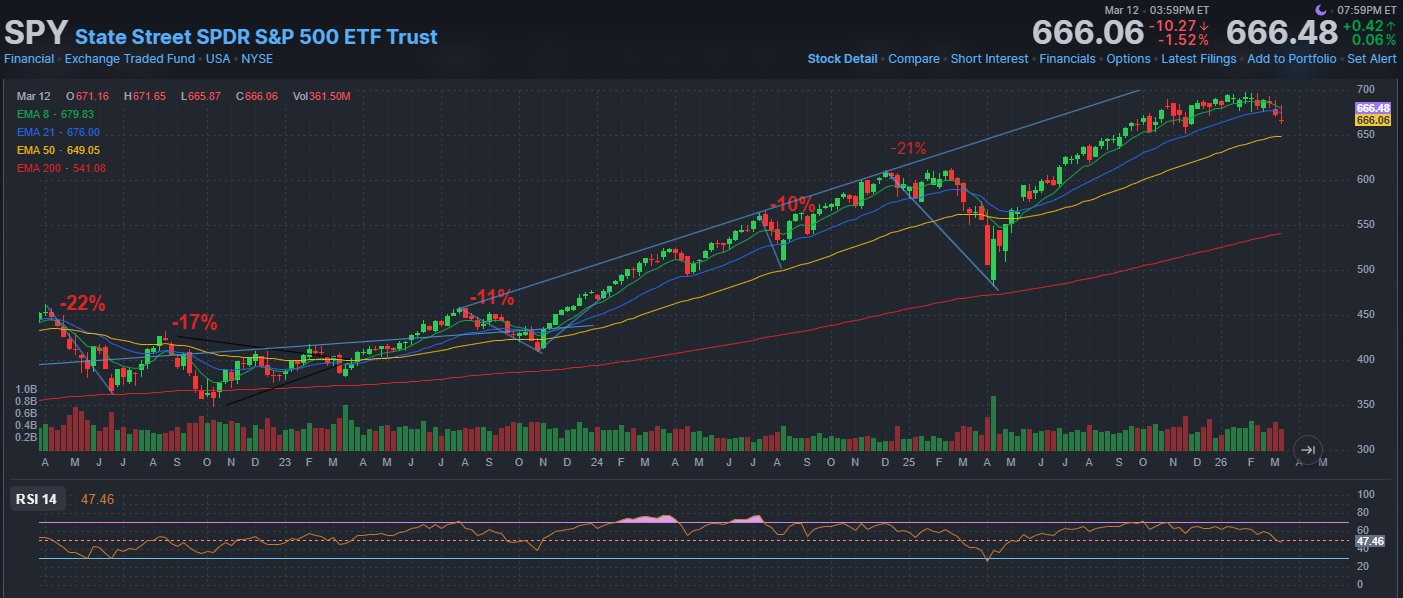Open the Options chain link
This screenshot has width=1403, height=598.
[x=1128, y=58]
